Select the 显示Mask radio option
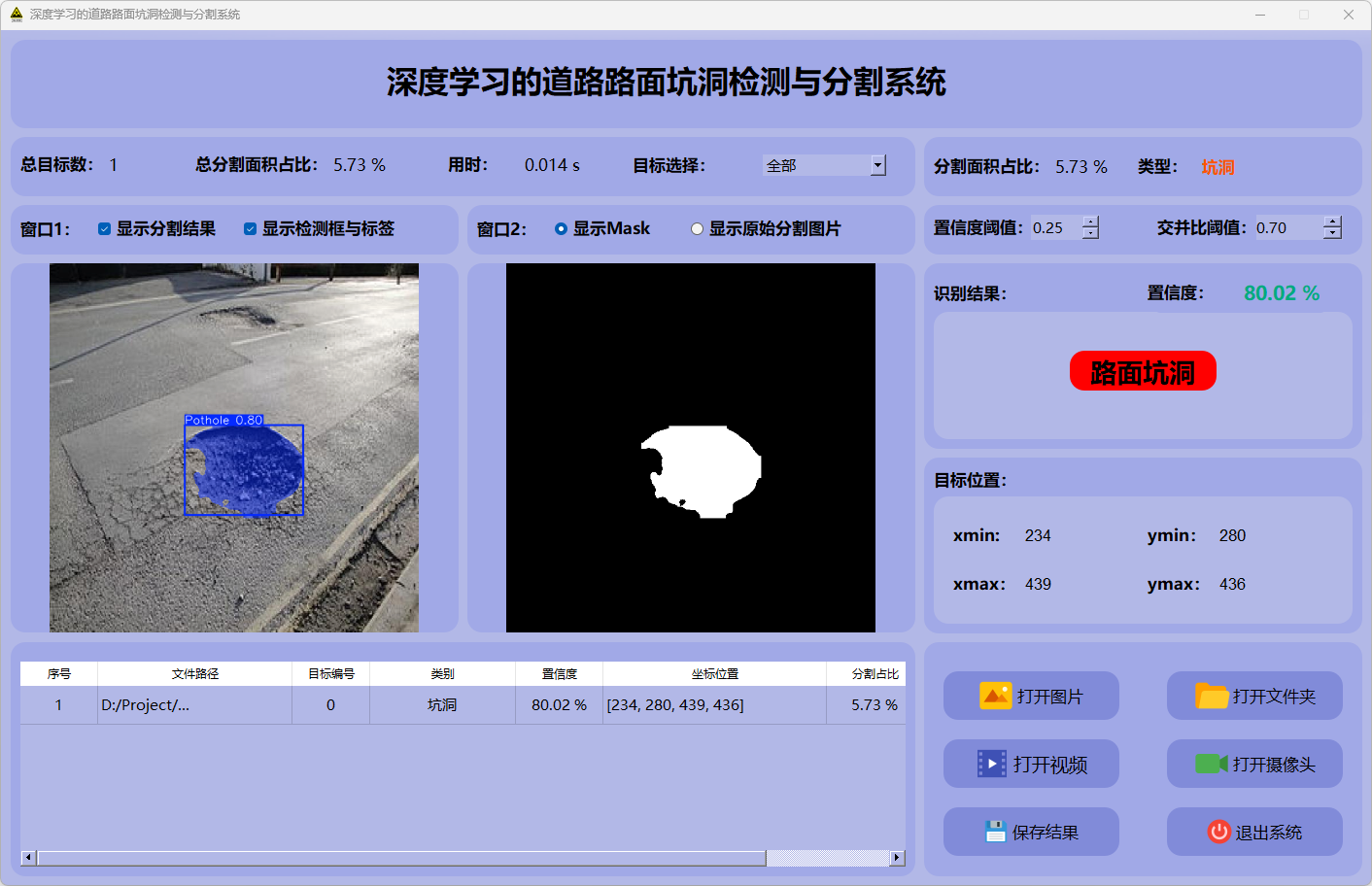This screenshot has height=886, width=1372. click(561, 229)
